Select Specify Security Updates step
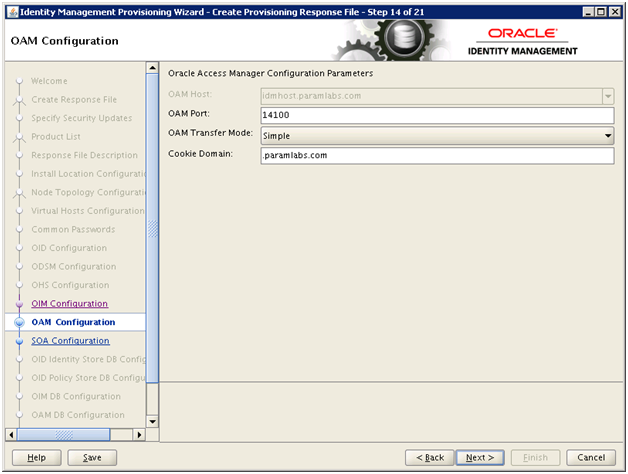 pyautogui.click(x=82, y=118)
